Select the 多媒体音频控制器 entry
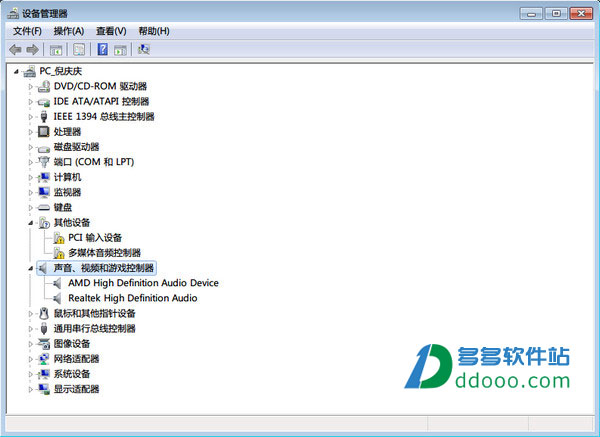The image size is (600, 437). (104, 253)
